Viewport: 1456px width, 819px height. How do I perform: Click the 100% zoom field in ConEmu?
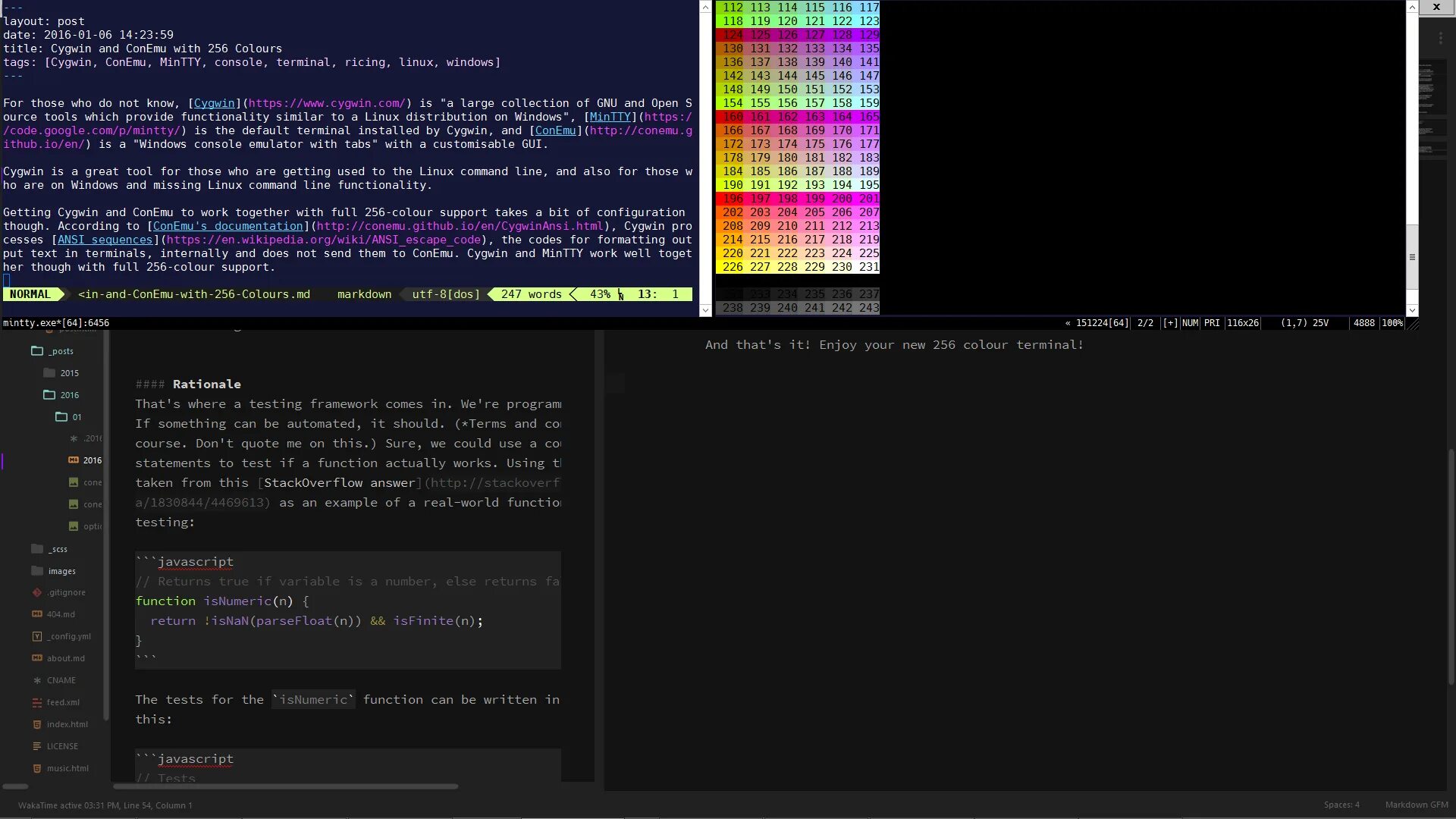[x=1392, y=323]
